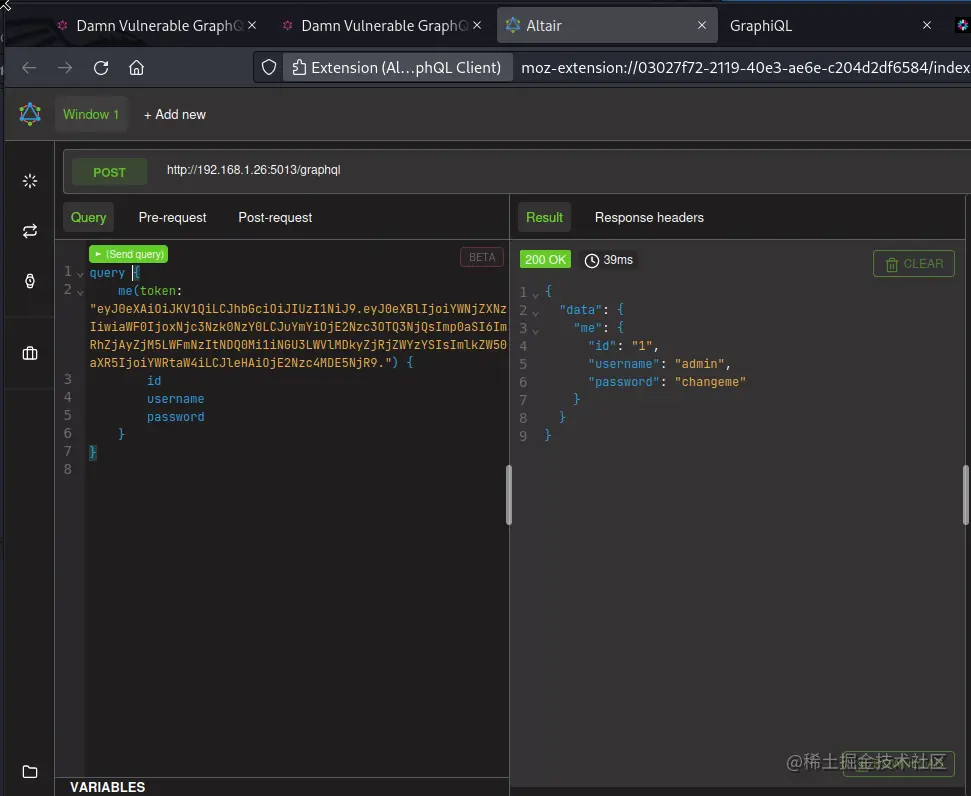
Task: Click the 'me(token:' text in query
Action: click(150, 291)
